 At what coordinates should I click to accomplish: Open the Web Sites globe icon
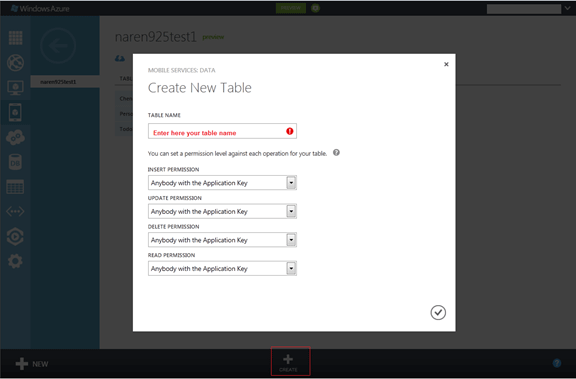click(15, 63)
